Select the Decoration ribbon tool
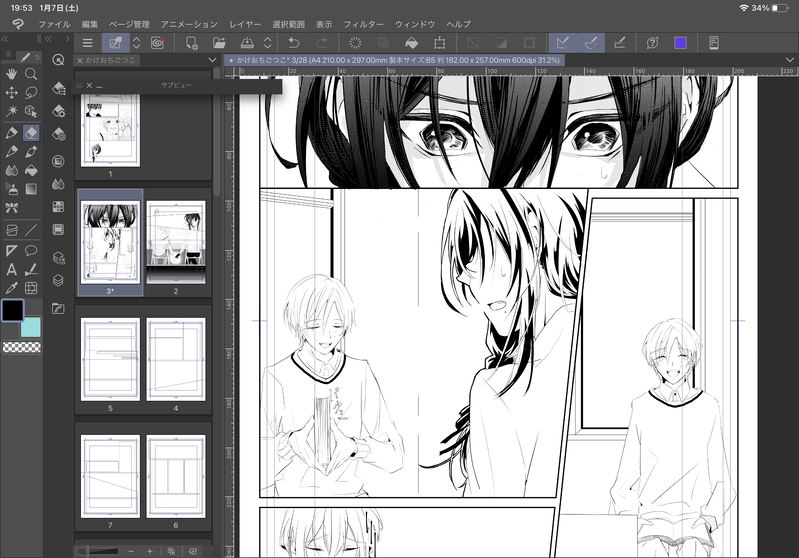Screen dimensions: 799x558 tap(11, 208)
